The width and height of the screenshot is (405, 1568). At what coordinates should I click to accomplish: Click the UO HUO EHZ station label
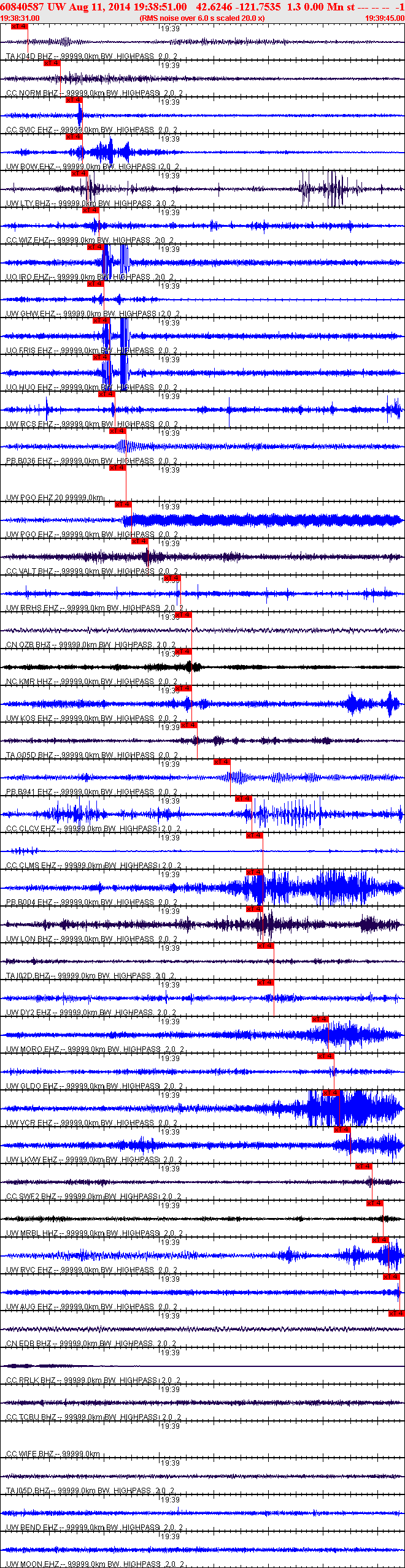point(92,387)
